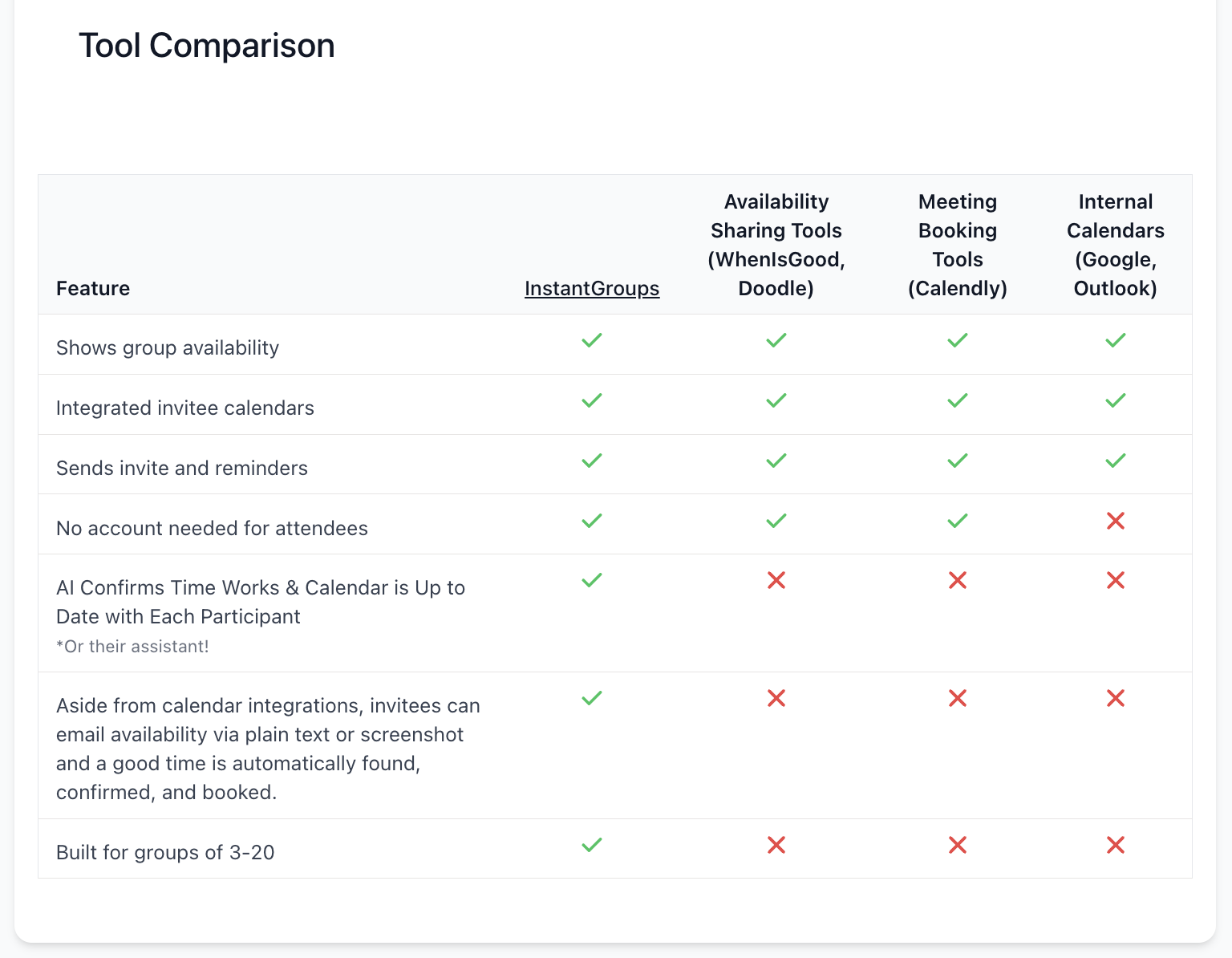Click the Or their assistant footnote text
The width and height of the screenshot is (1232, 958).
point(132,647)
